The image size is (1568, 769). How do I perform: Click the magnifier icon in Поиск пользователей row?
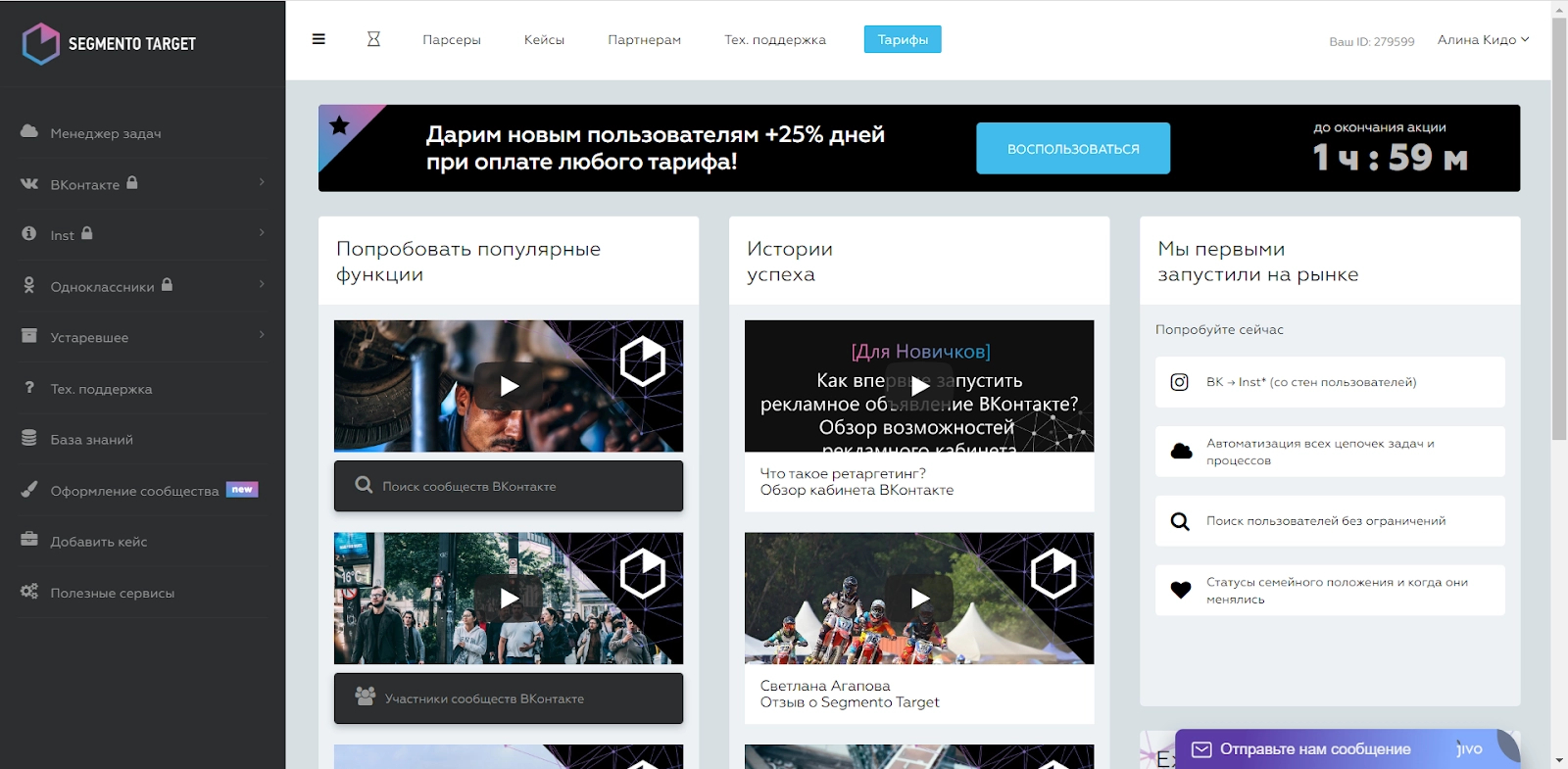pyautogui.click(x=1180, y=521)
